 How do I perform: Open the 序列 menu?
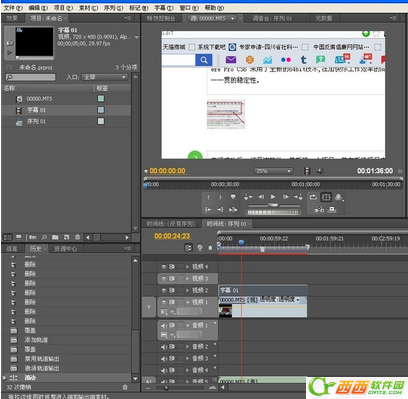pos(113,8)
